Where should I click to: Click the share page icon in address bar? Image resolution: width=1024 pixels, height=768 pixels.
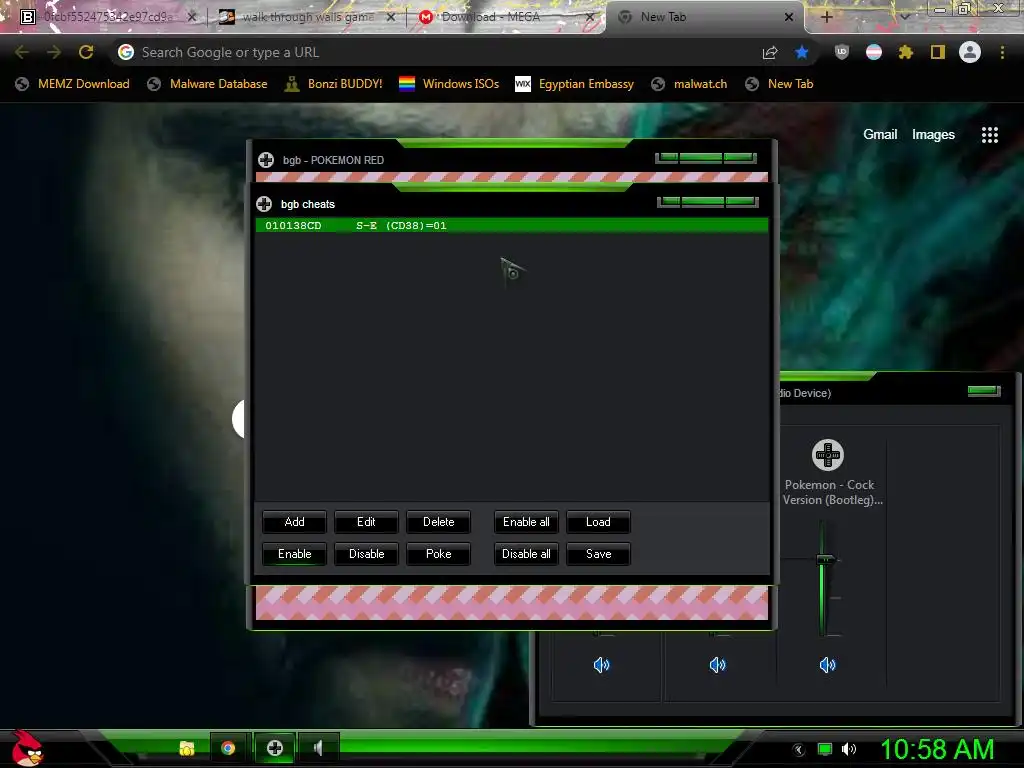(770, 52)
